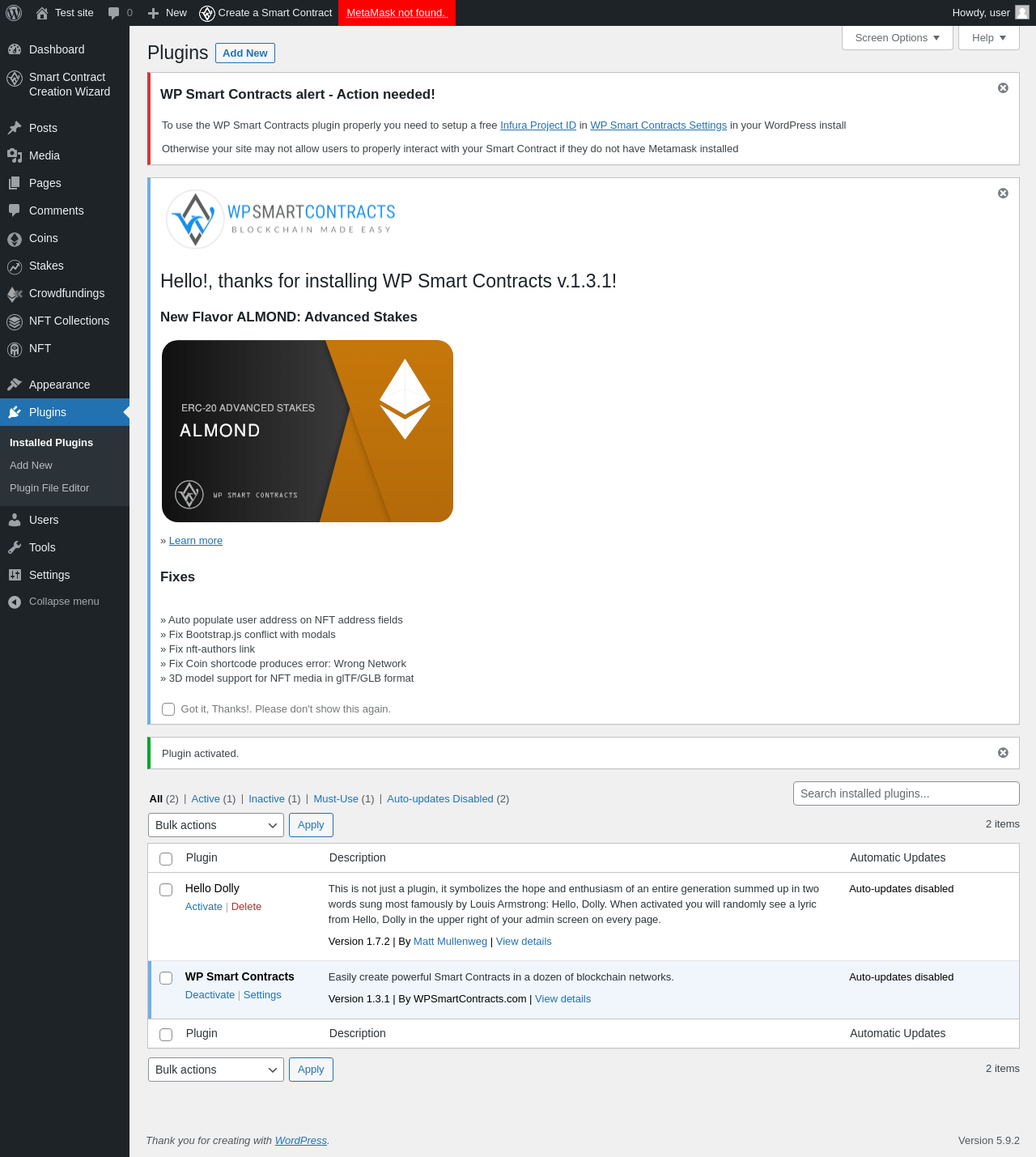Image resolution: width=1036 pixels, height=1157 pixels.
Task: Tick the Hello Dolly checkbox
Action: tap(166, 890)
